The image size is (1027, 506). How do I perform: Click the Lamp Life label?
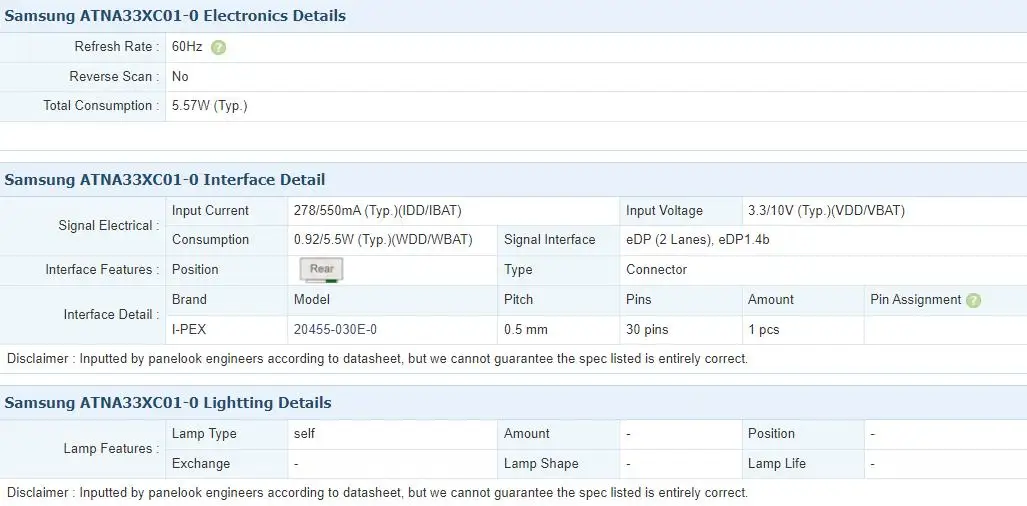coord(777,463)
